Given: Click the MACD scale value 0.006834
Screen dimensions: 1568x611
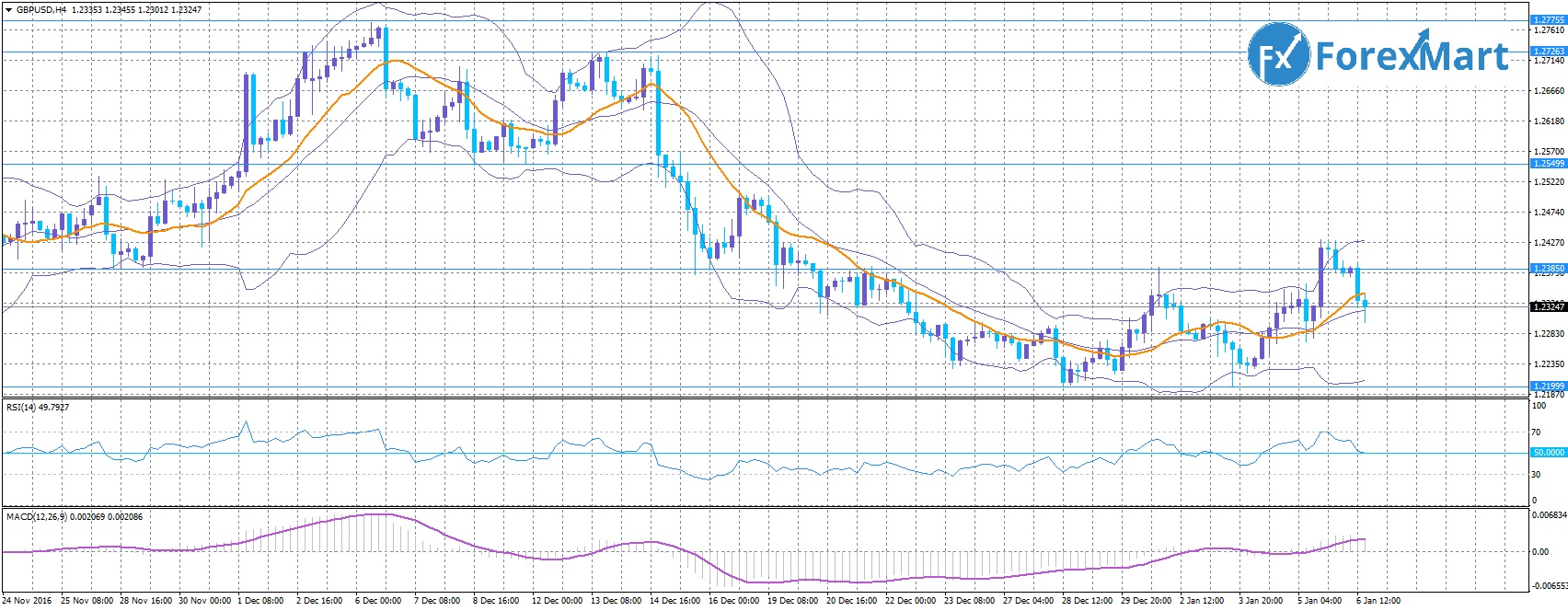Looking at the screenshot, I should (x=1551, y=515).
